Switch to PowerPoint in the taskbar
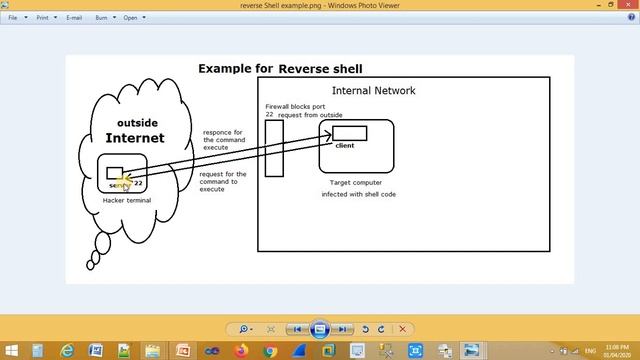The image size is (640, 360). point(182,351)
